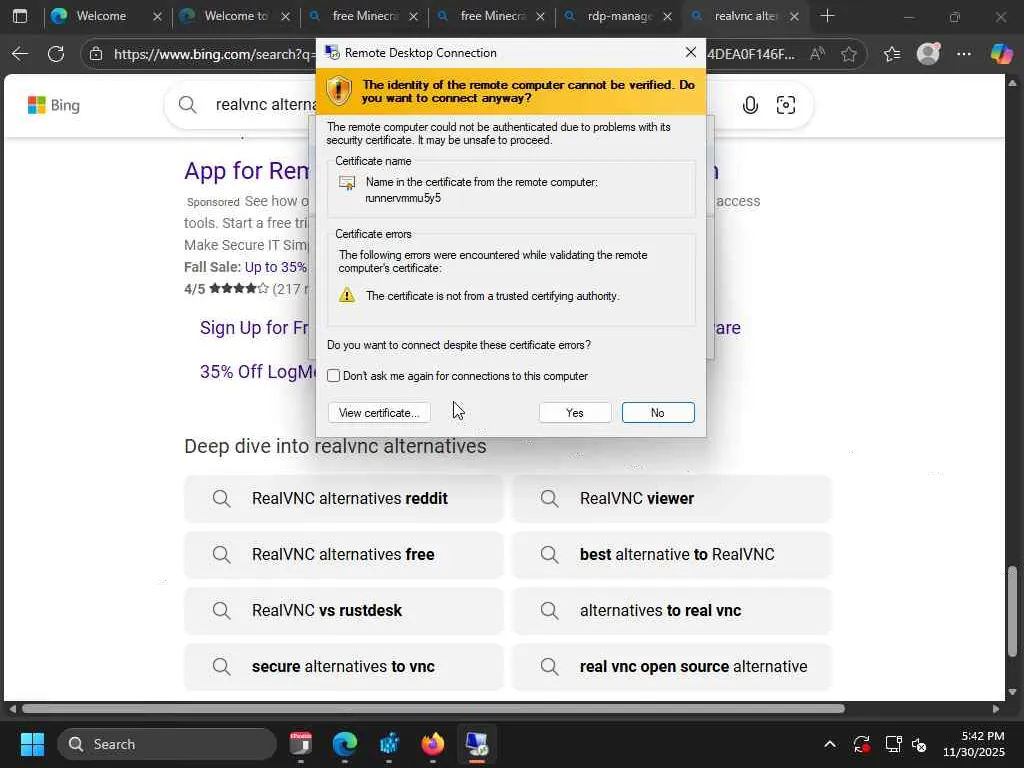Close the rdp-manager tab
The image size is (1024, 768).
[x=667, y=16]
